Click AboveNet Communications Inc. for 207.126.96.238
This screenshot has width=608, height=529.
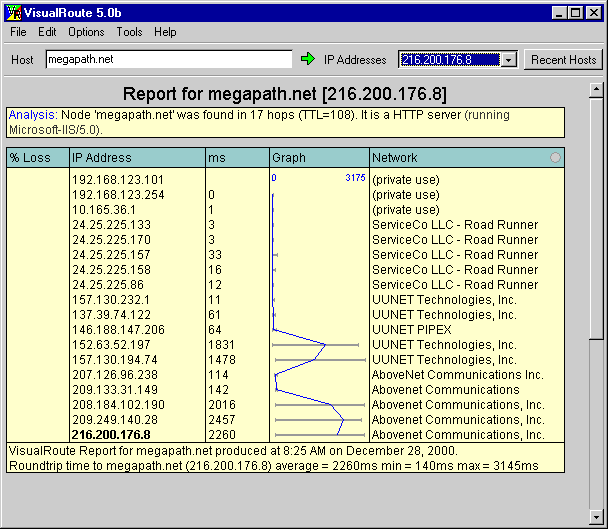[x=458, y=375]
